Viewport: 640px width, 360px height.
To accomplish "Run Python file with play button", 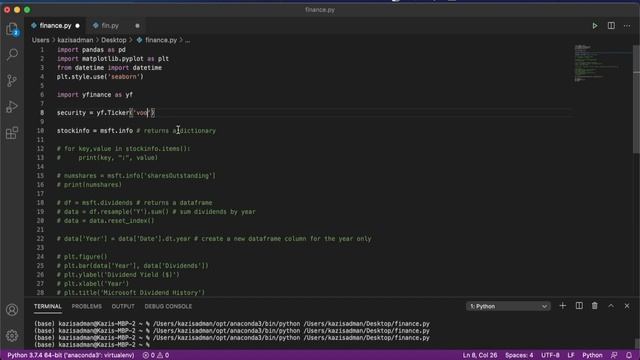I will 595,26.
